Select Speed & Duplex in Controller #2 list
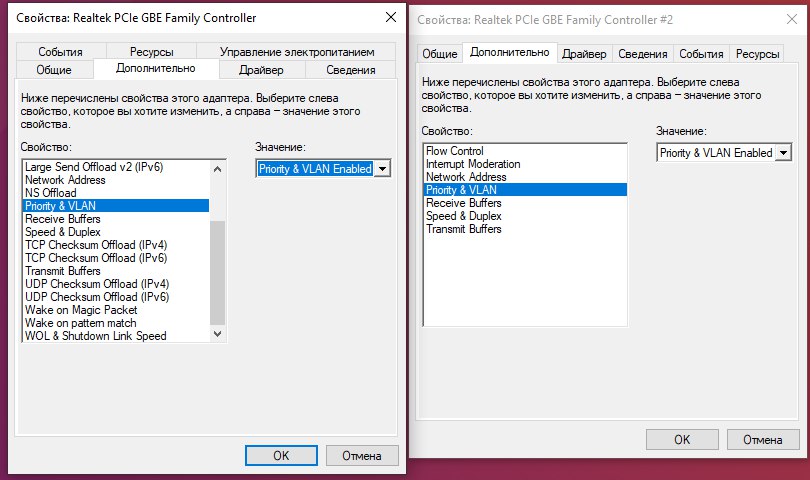810x480 pixels. coord(525,216)
